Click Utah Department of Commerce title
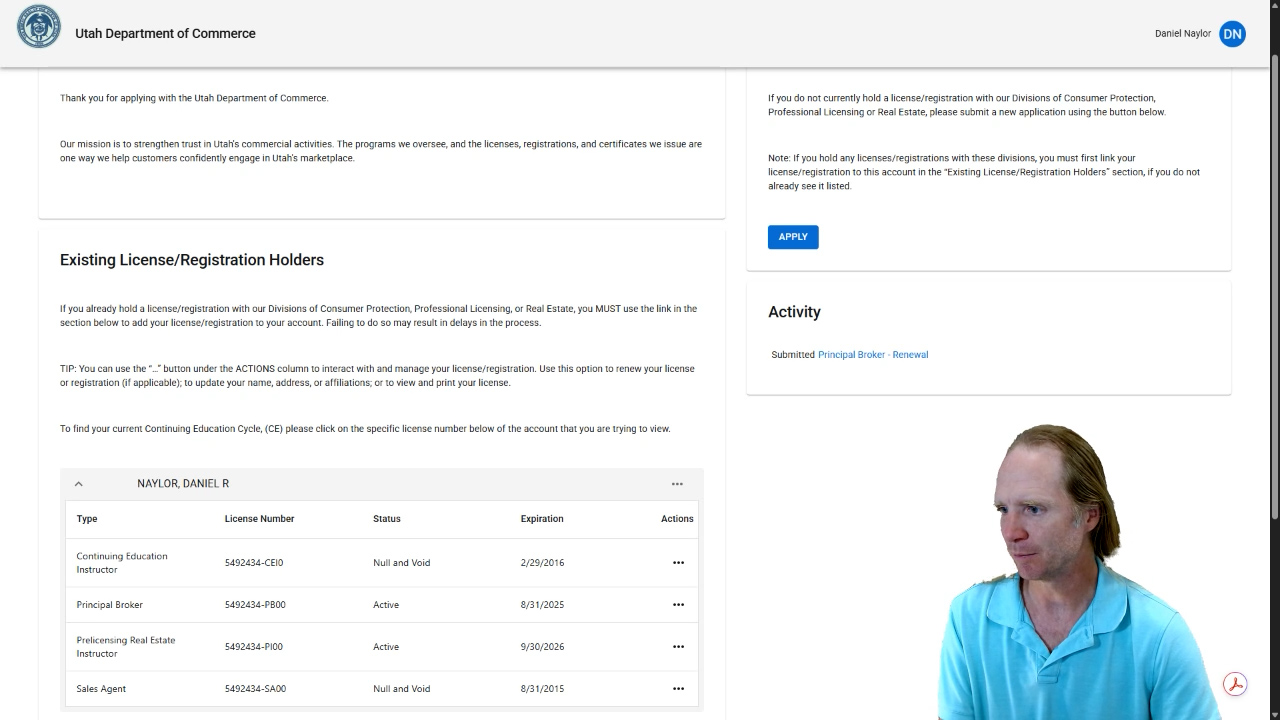The height and width of the screenshot is (720, 1280). tap(165, 33)
